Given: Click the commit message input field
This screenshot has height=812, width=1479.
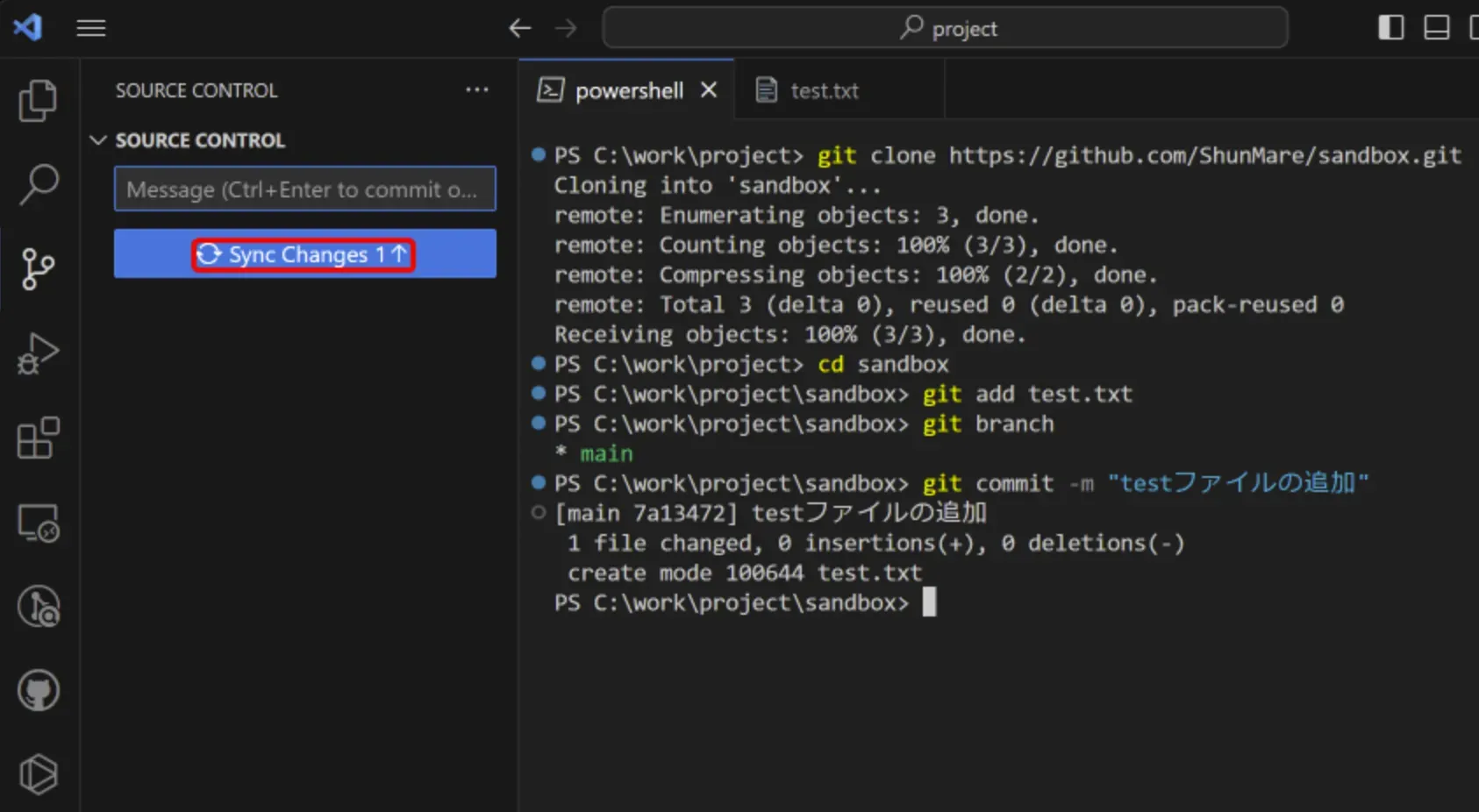Looking at the screenshot, I should 304,189.
